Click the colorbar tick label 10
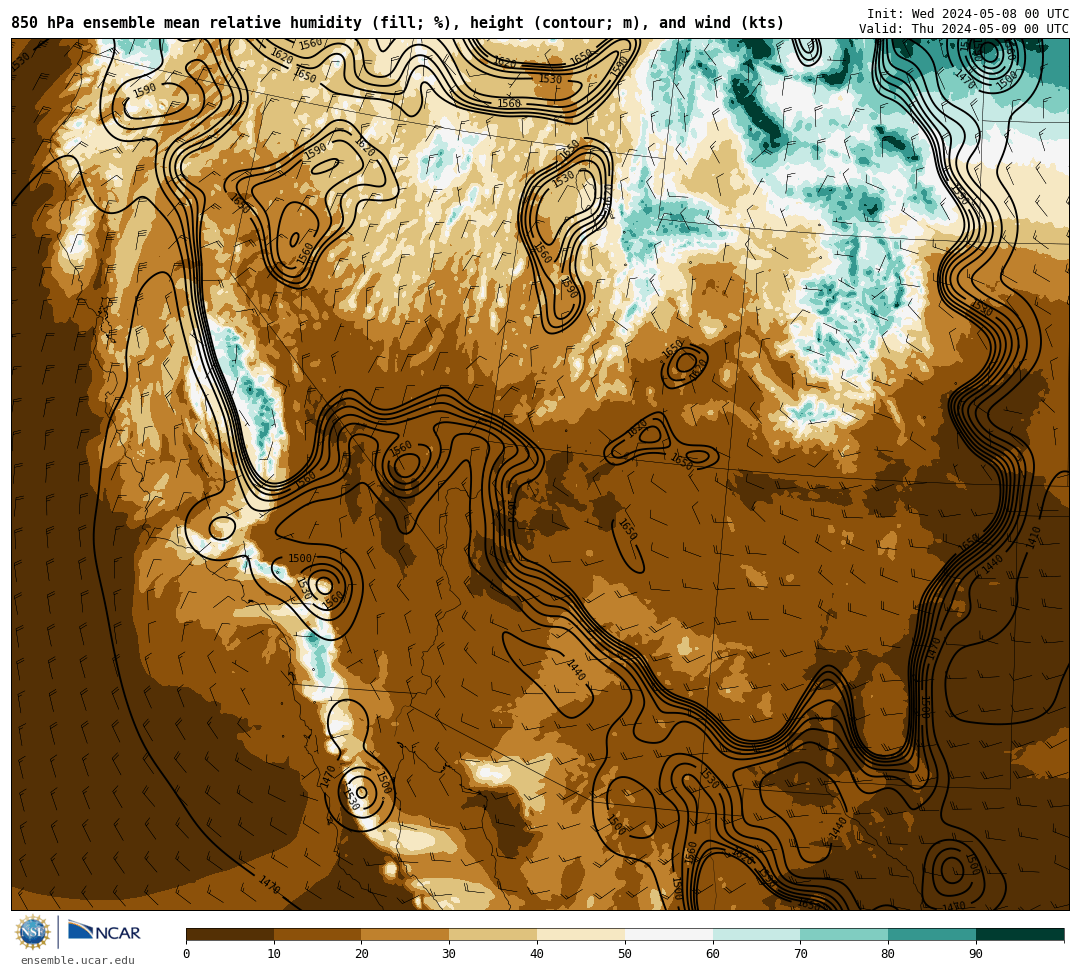Screen dimensions: 1080x973 click(274, 954)
